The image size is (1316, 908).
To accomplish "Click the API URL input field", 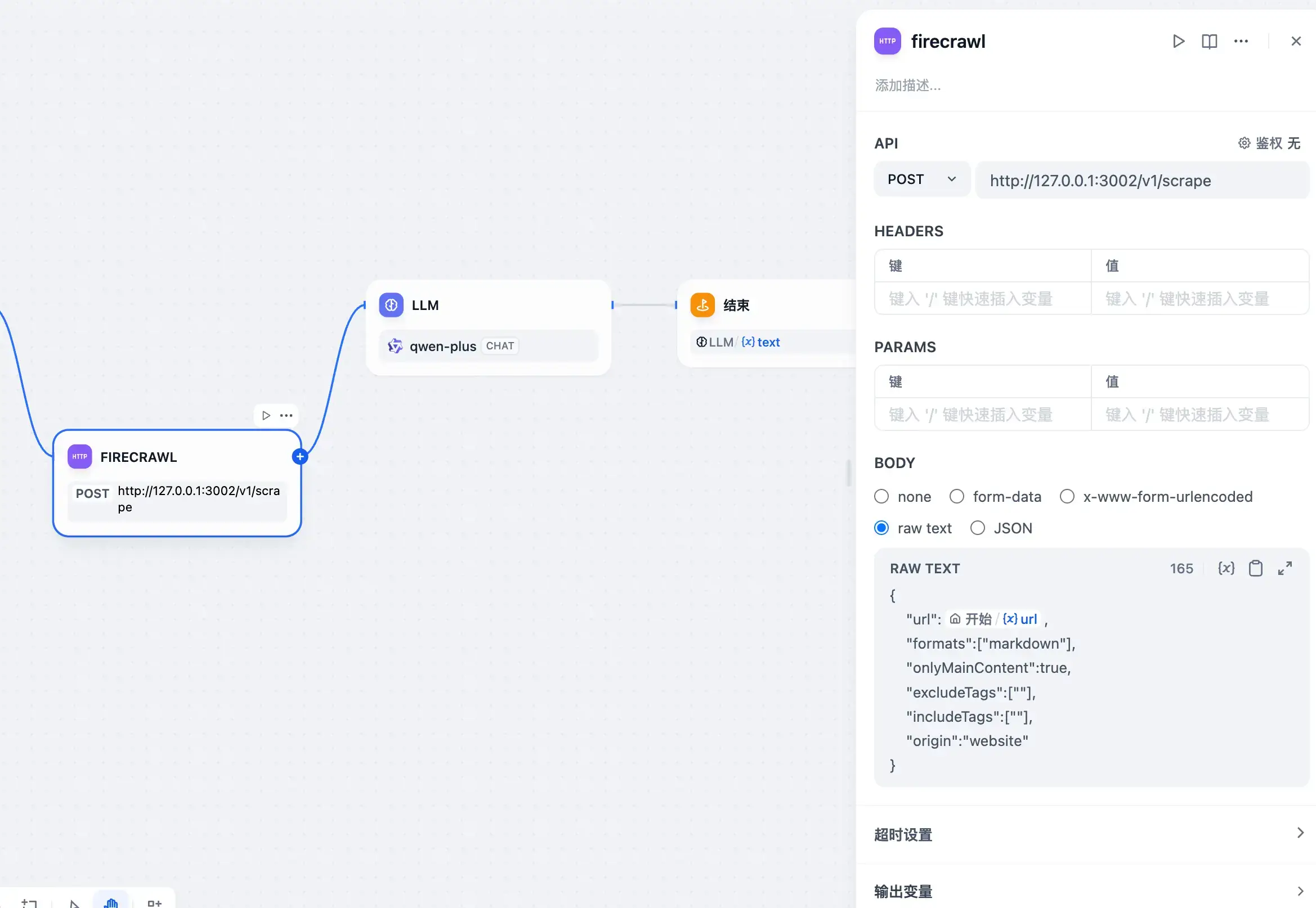I will click(x=1142, y=181).
